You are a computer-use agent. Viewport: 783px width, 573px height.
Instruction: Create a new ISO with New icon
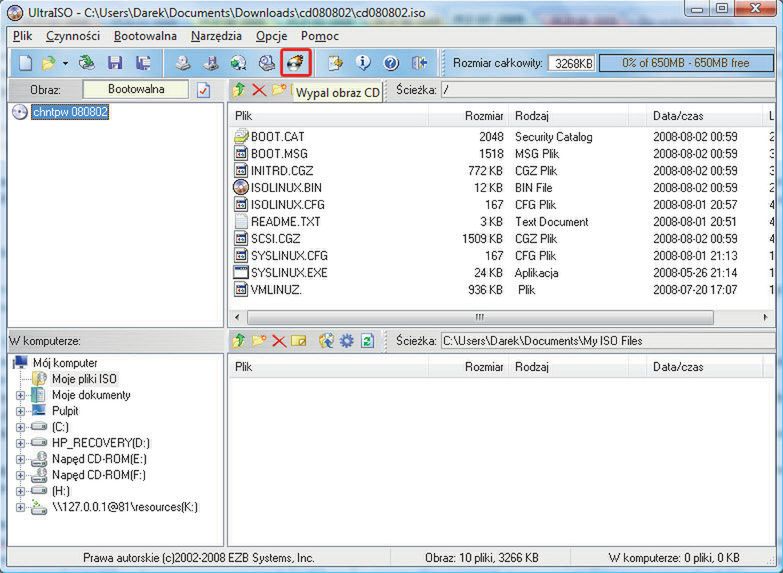(x=26, y=63)
